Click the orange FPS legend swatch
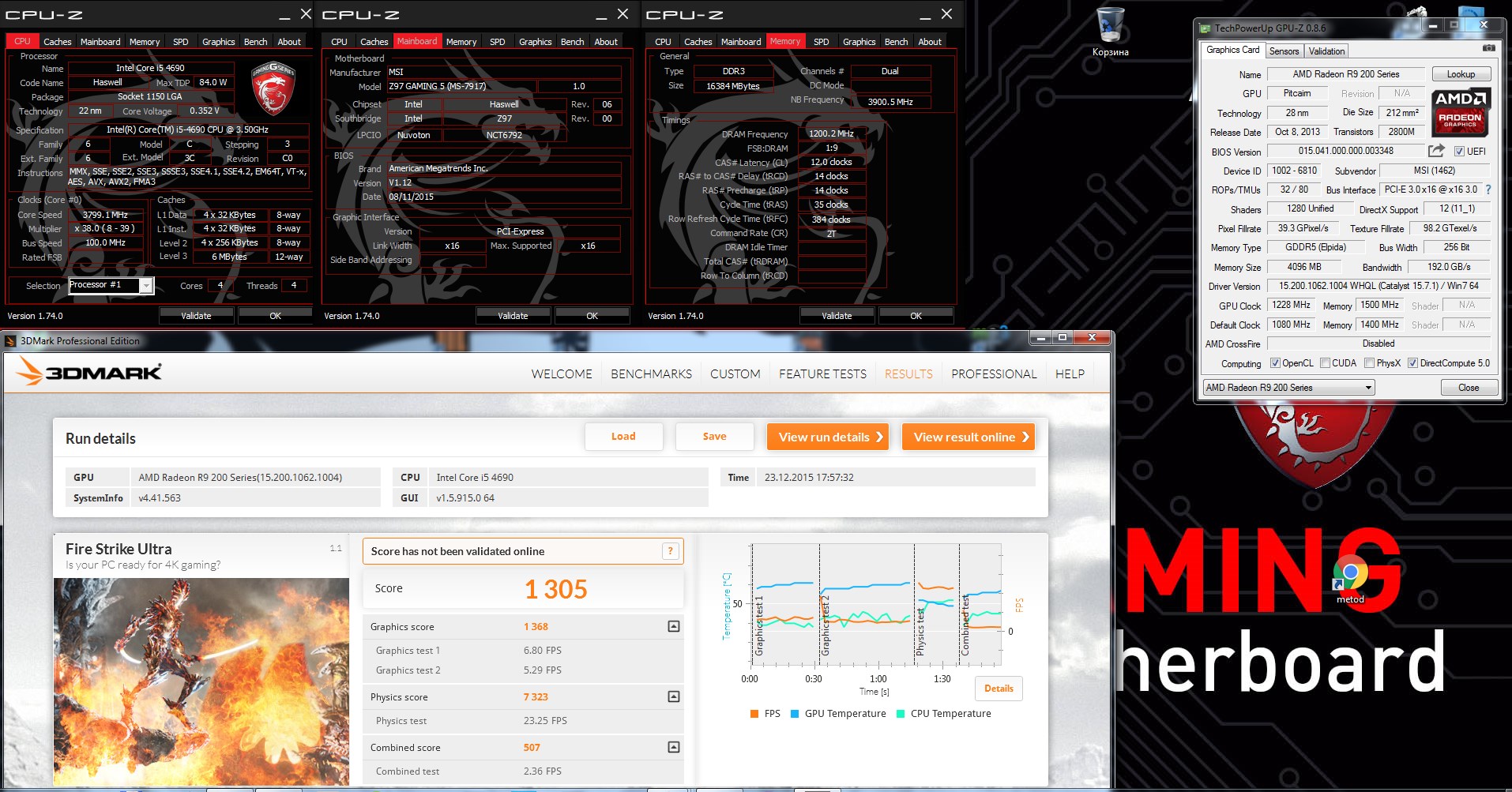1512x792 pixels. click(754, 714)
